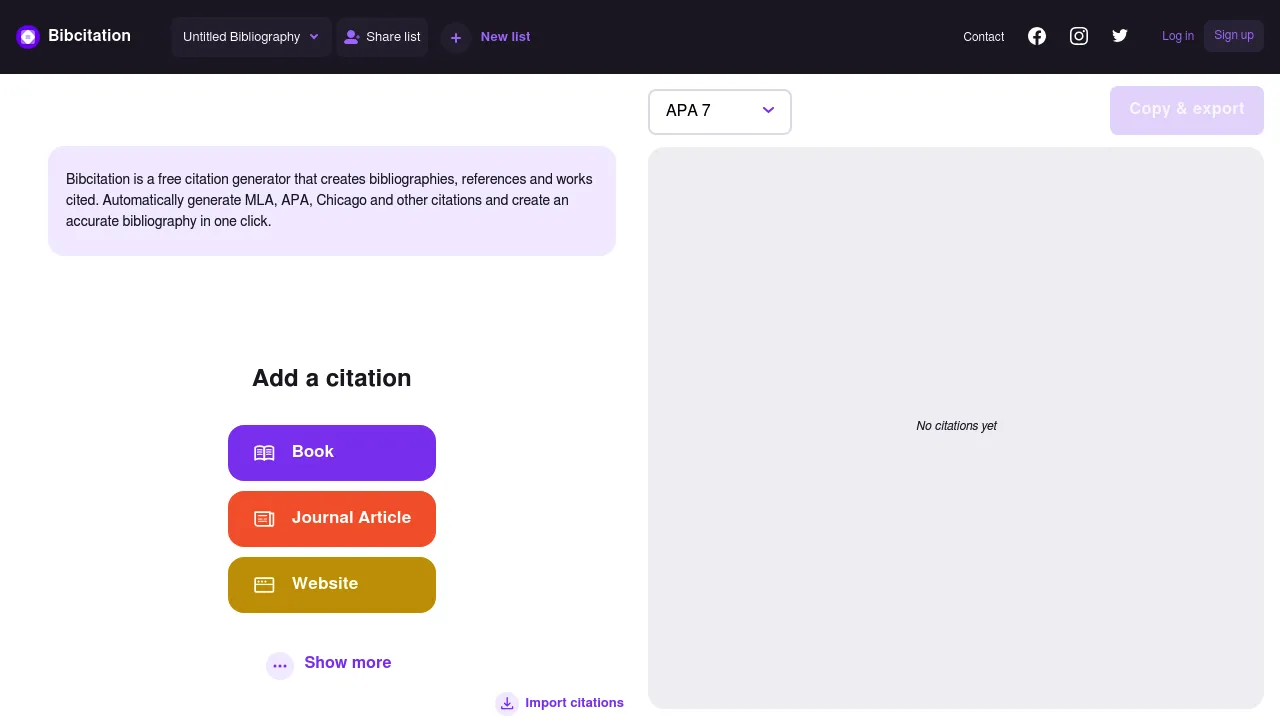The width and height of the screenshot is (1280, 720).
Task: Click the browser icon on the Website button
Action: coord(264,584)
